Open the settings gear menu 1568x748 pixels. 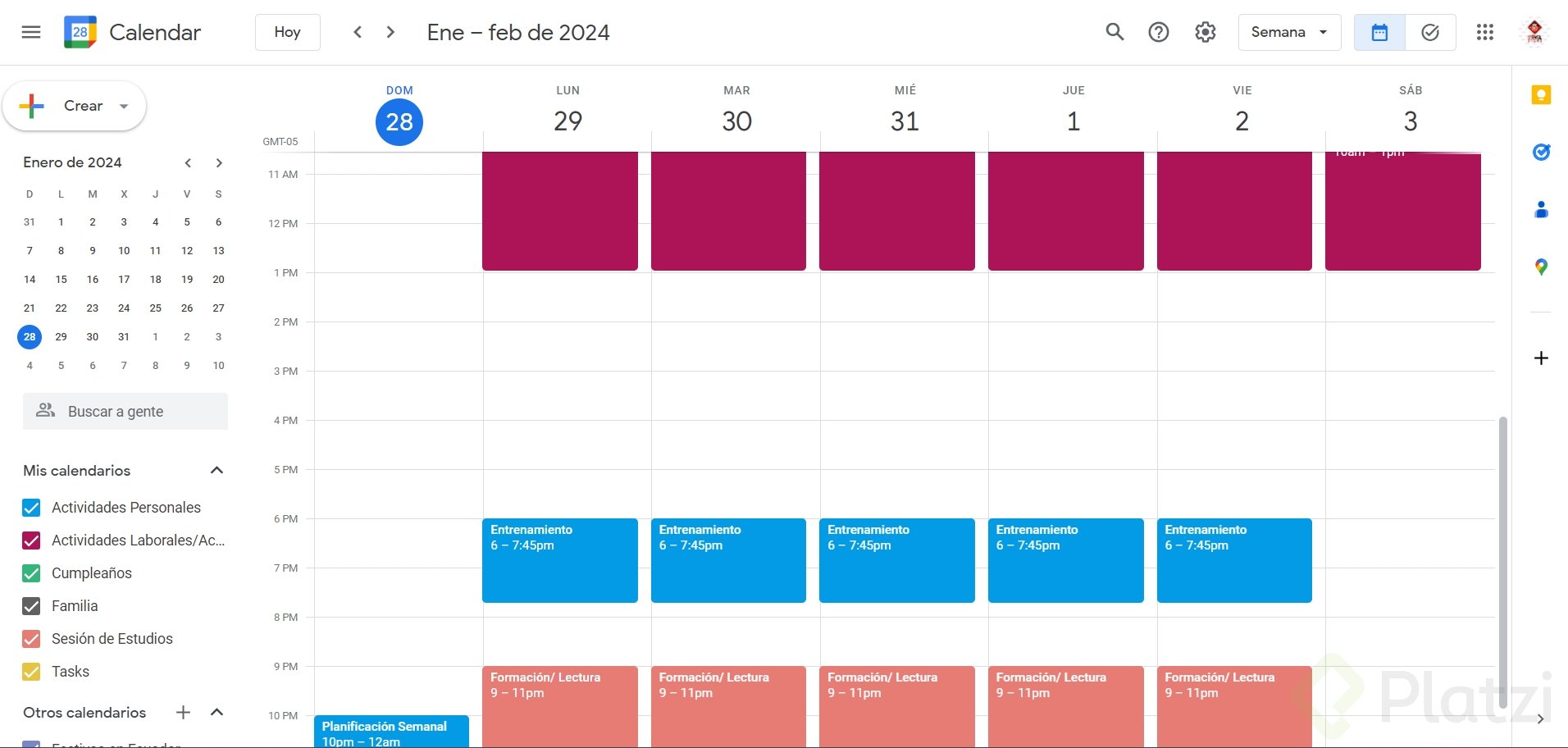click(x=1205, y=32)
